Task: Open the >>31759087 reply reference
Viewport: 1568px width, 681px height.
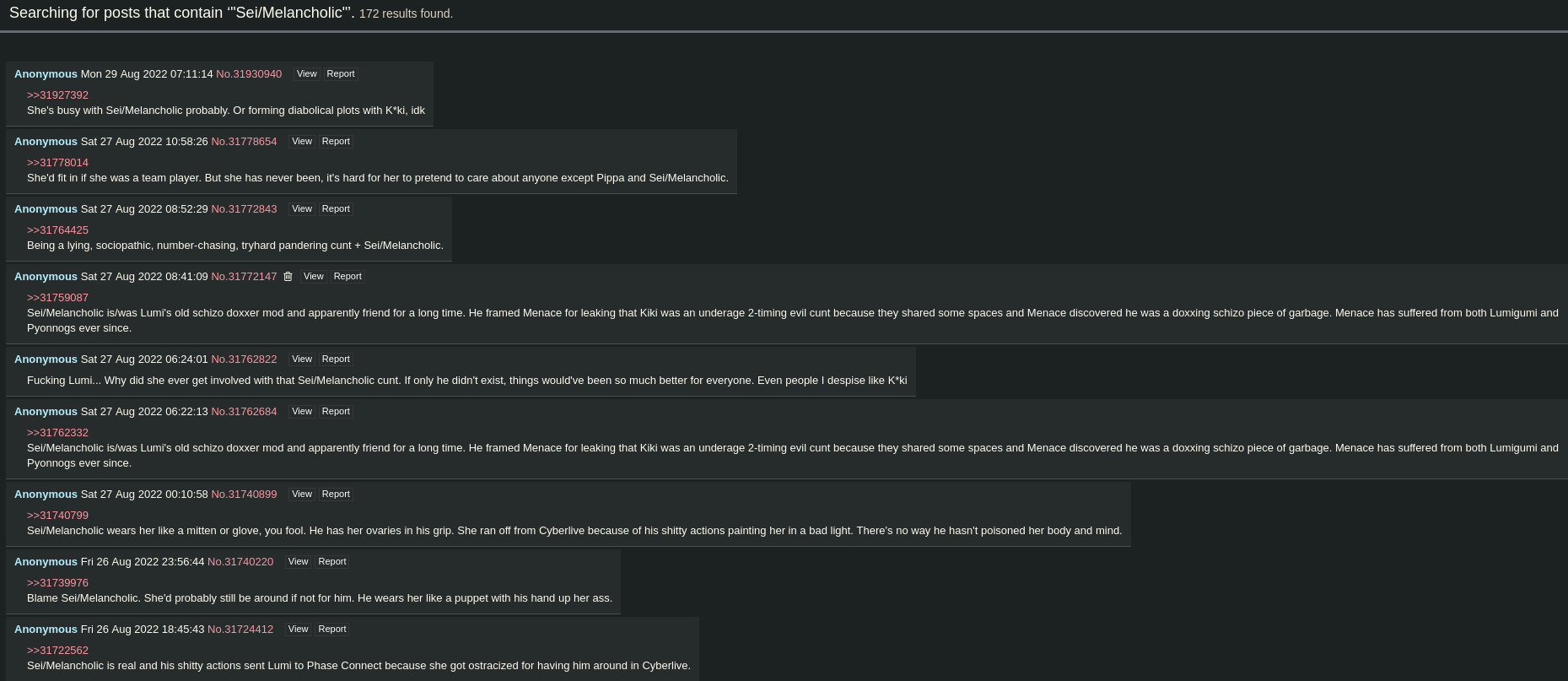Action: [57, 298]
